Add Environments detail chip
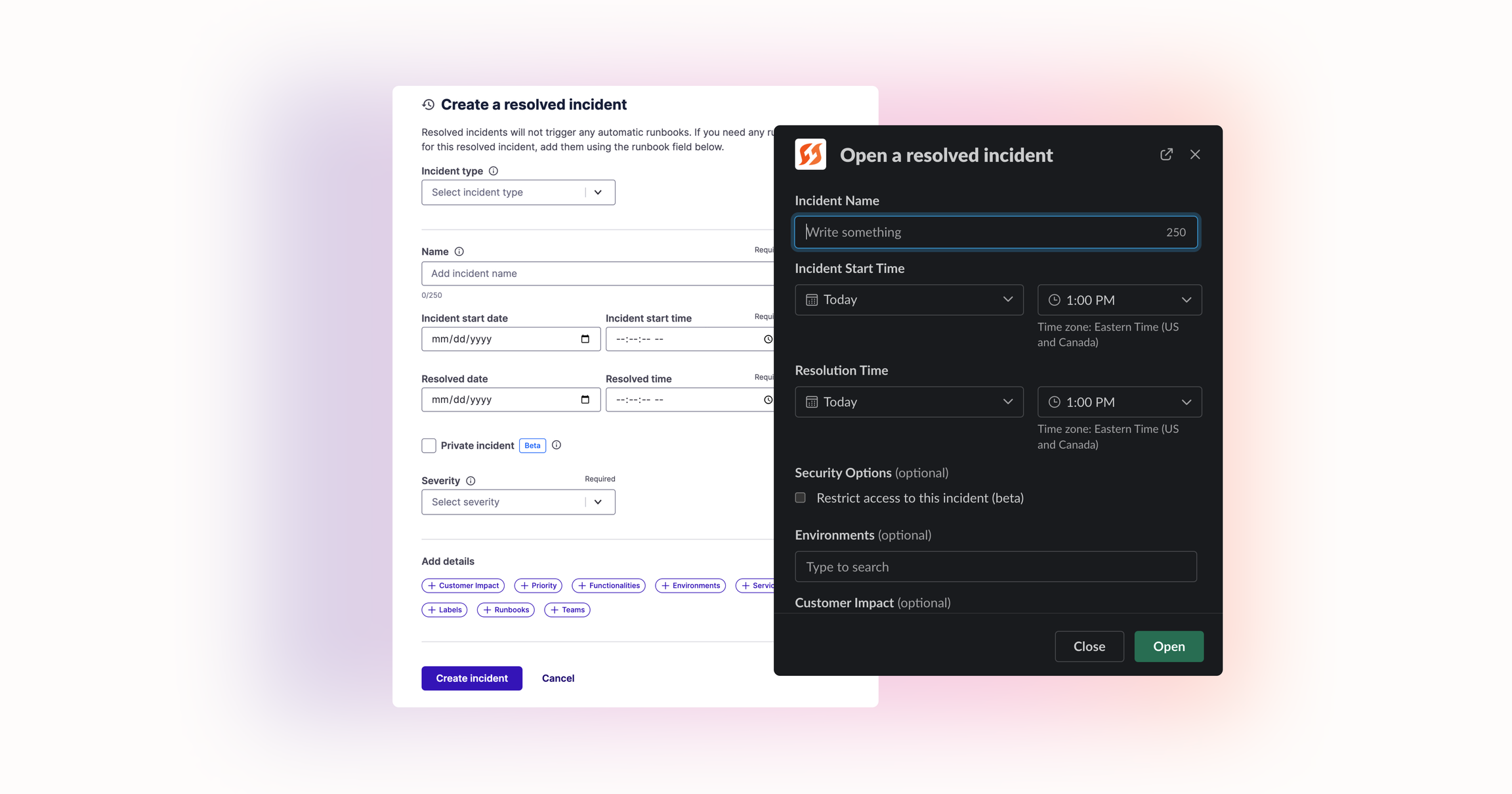Screen dimensions: 1512x794 coord(690,585)
